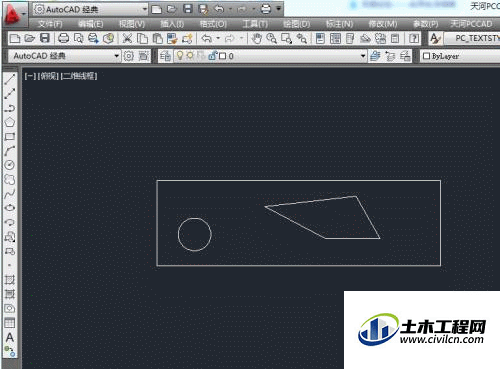Open Plot Preview in standard toolbar
Viewport: 500px width, 369px height.
coord(79,38)
